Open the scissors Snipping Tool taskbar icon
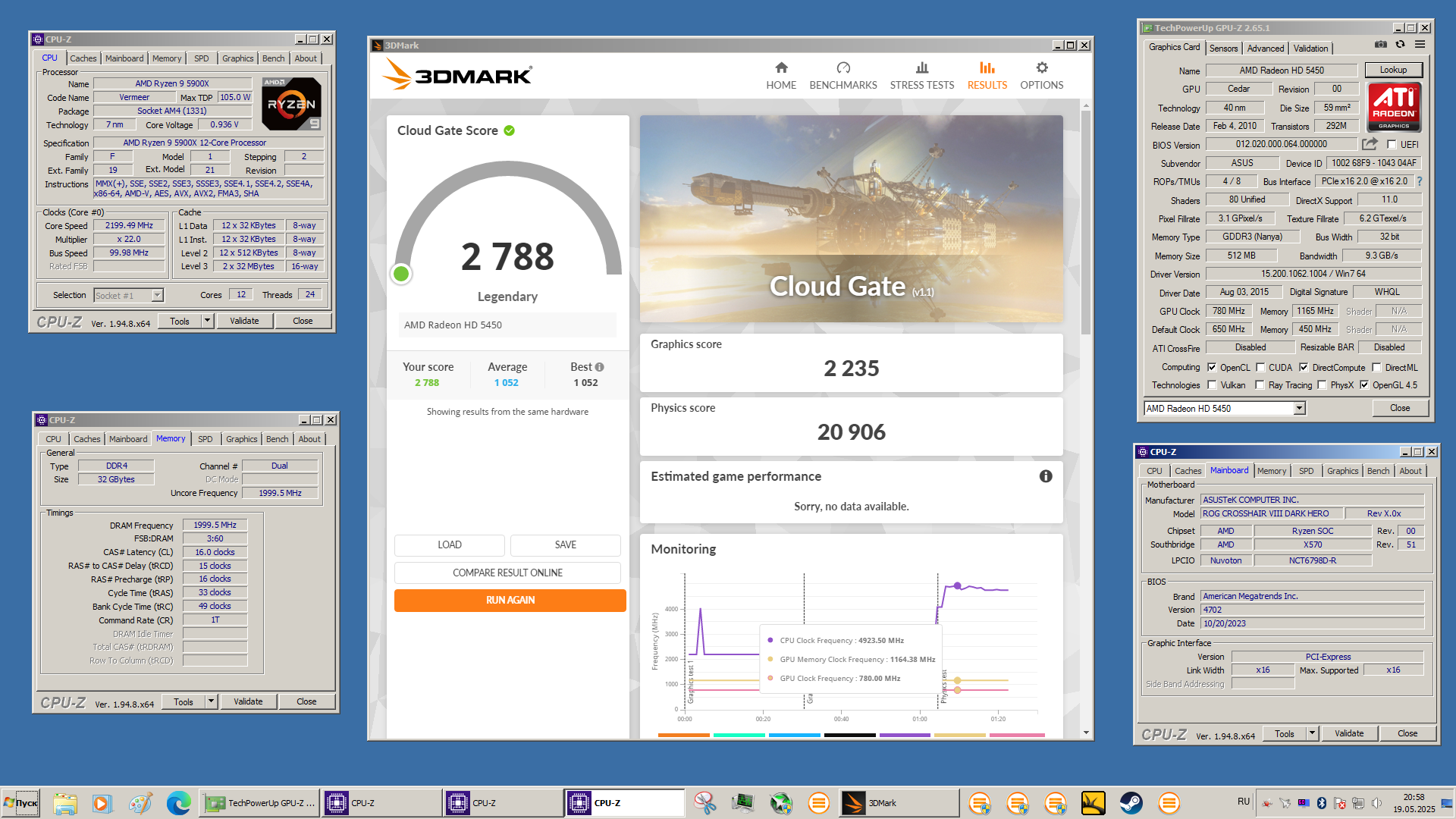Screen dimensions: 1456x819 pos(705,803)
